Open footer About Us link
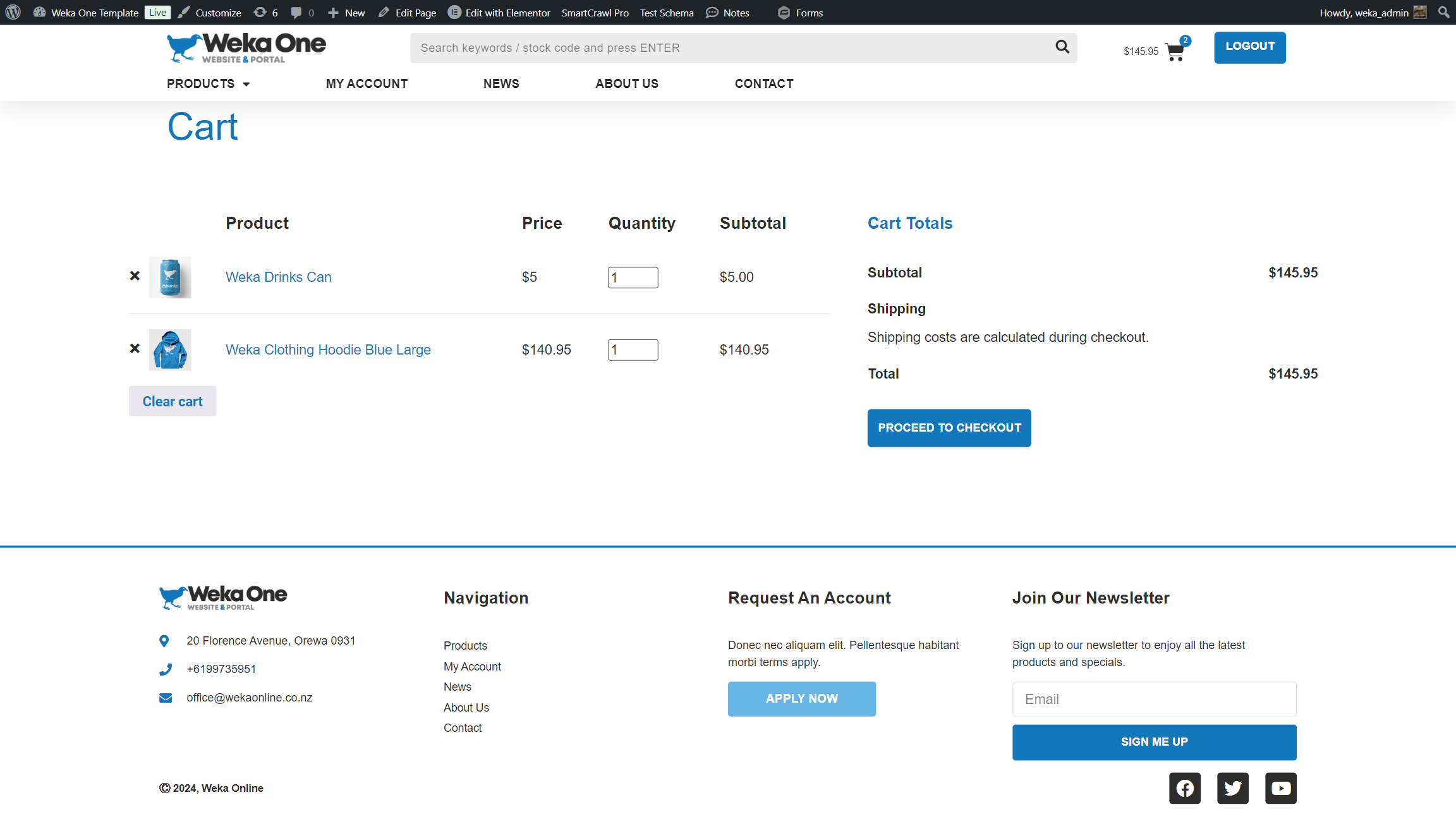 pos(466,708)
